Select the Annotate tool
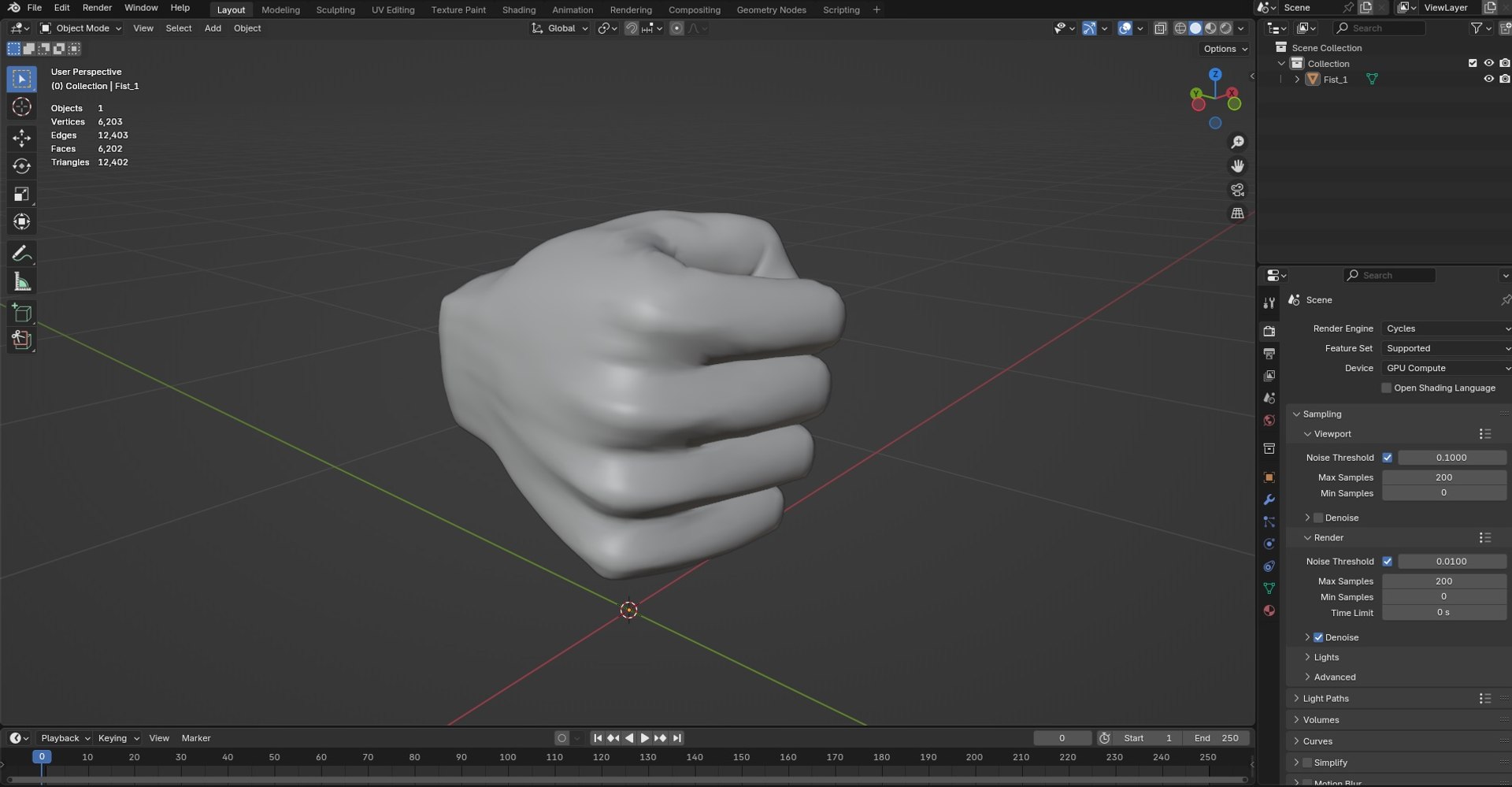Viewport: 1512px width, 787px height. 22,254
